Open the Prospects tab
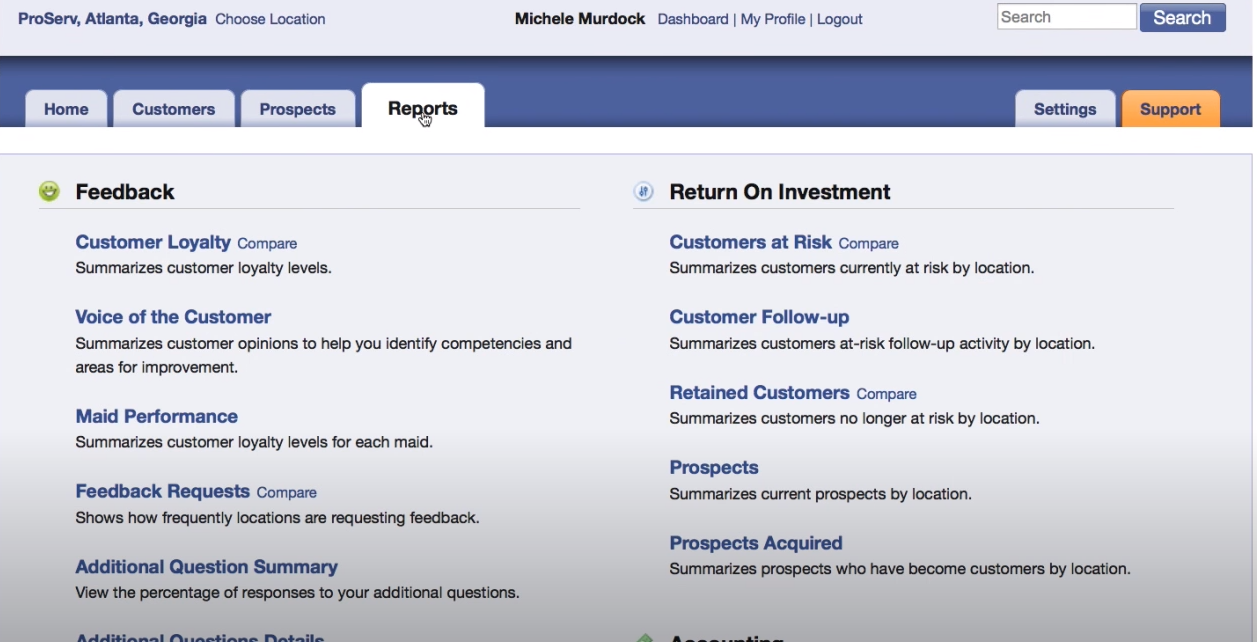 click(297, 109)
